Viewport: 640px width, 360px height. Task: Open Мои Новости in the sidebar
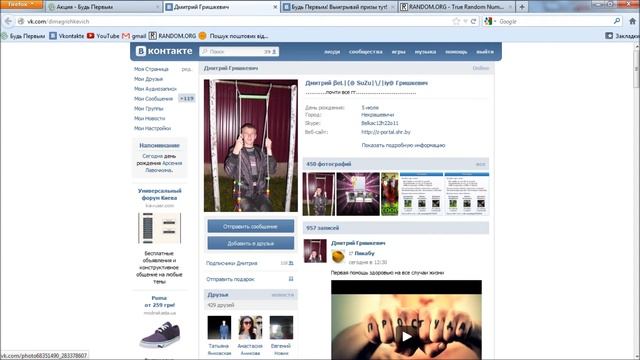coord(149,118)
